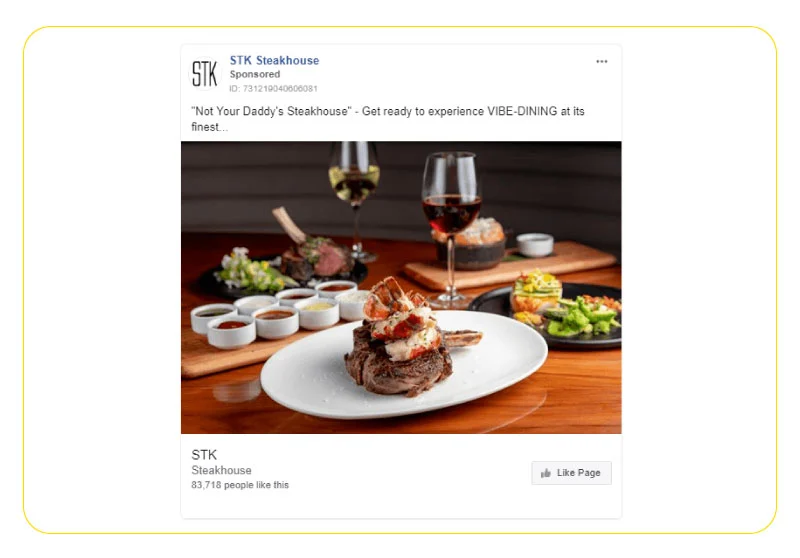Click the row of sauce ramekins
The image size is (800, 558).
278,315
